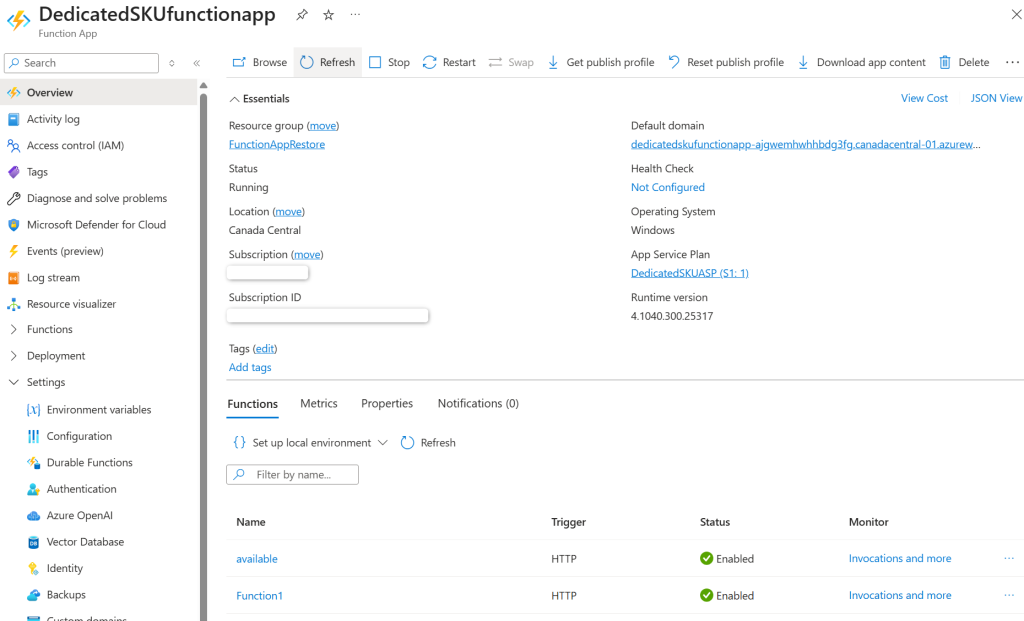Viewport: 1024px width, 621px height.
Task: Open the available function
Action: pos(257,559)
